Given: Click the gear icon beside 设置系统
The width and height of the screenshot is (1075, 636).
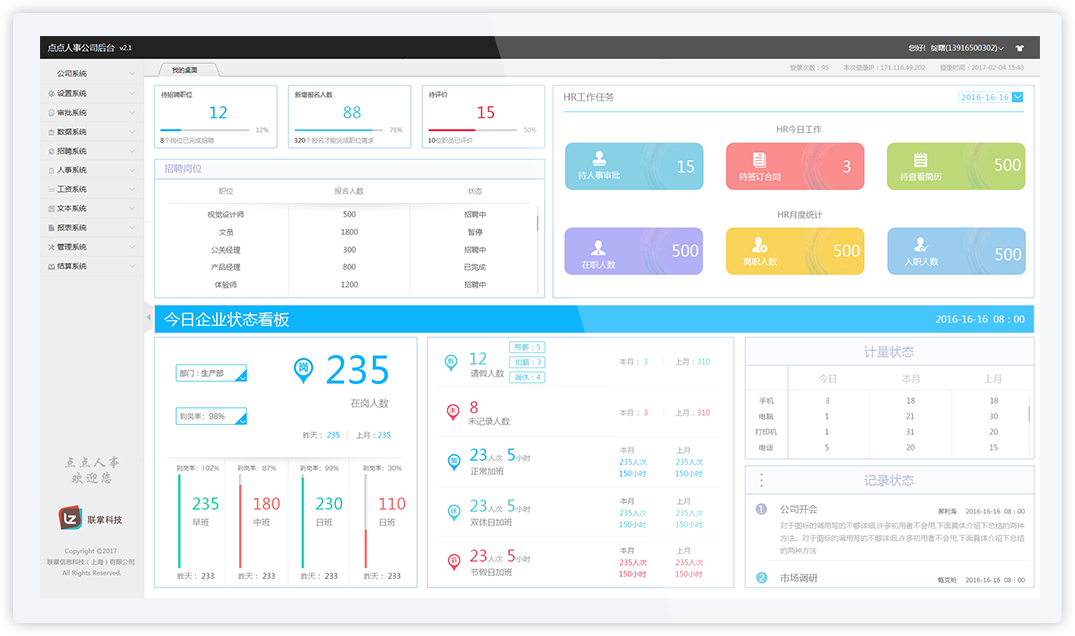Looking at the screenshot, I should coord(51,93).
